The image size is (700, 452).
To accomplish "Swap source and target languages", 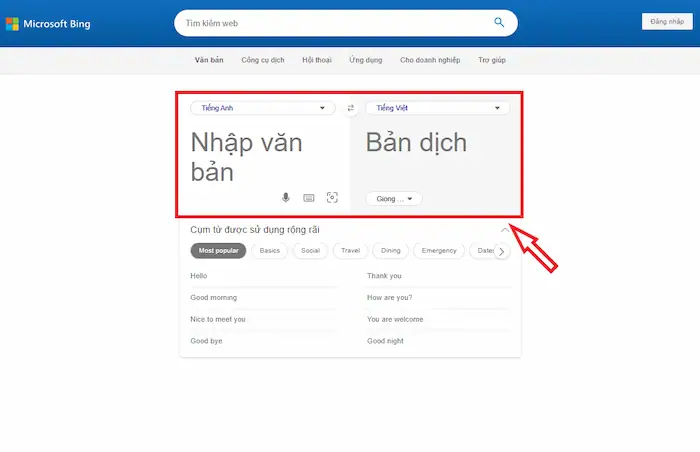I will 350,108.
